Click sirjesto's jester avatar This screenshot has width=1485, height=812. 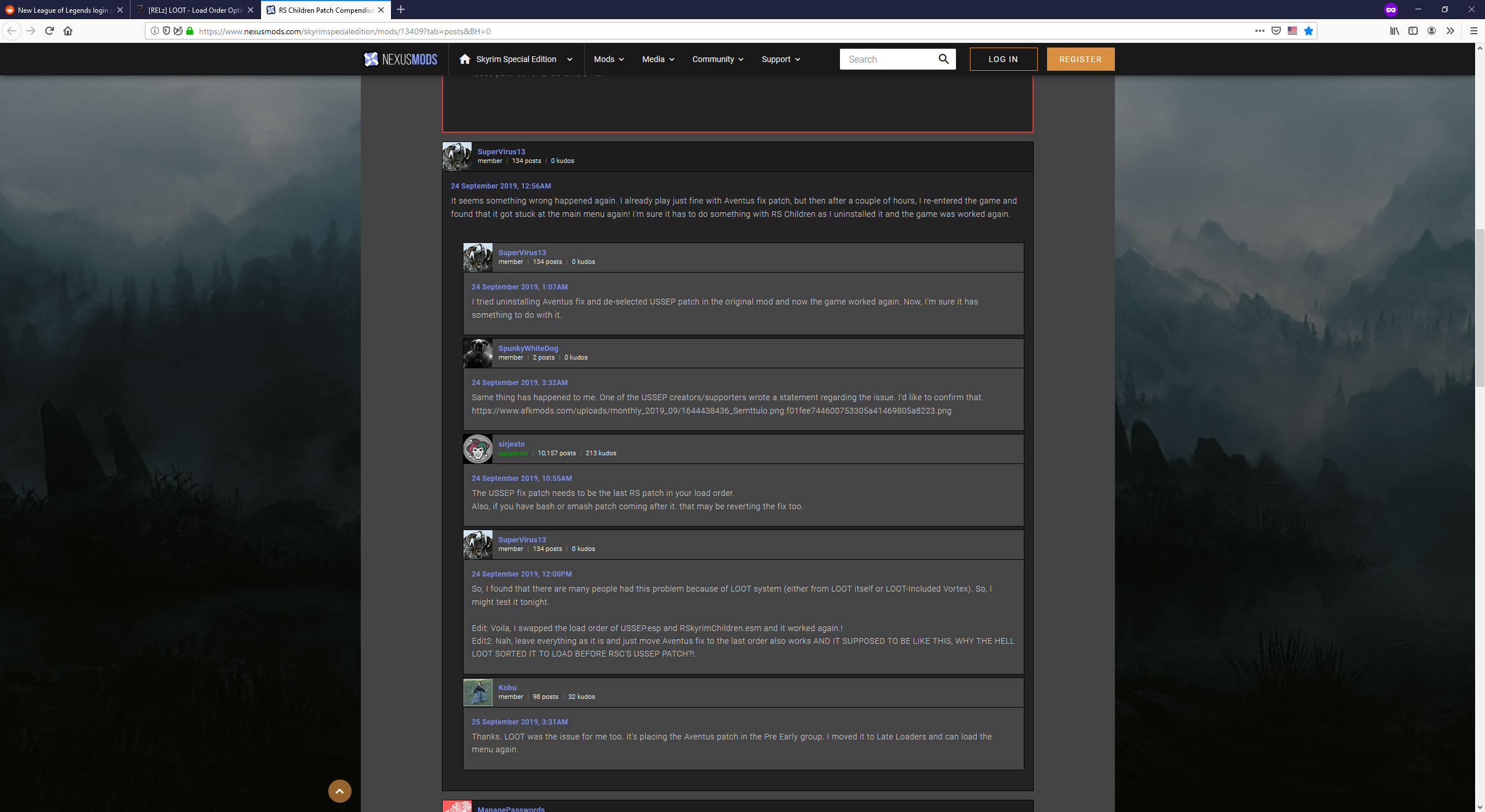478,449
